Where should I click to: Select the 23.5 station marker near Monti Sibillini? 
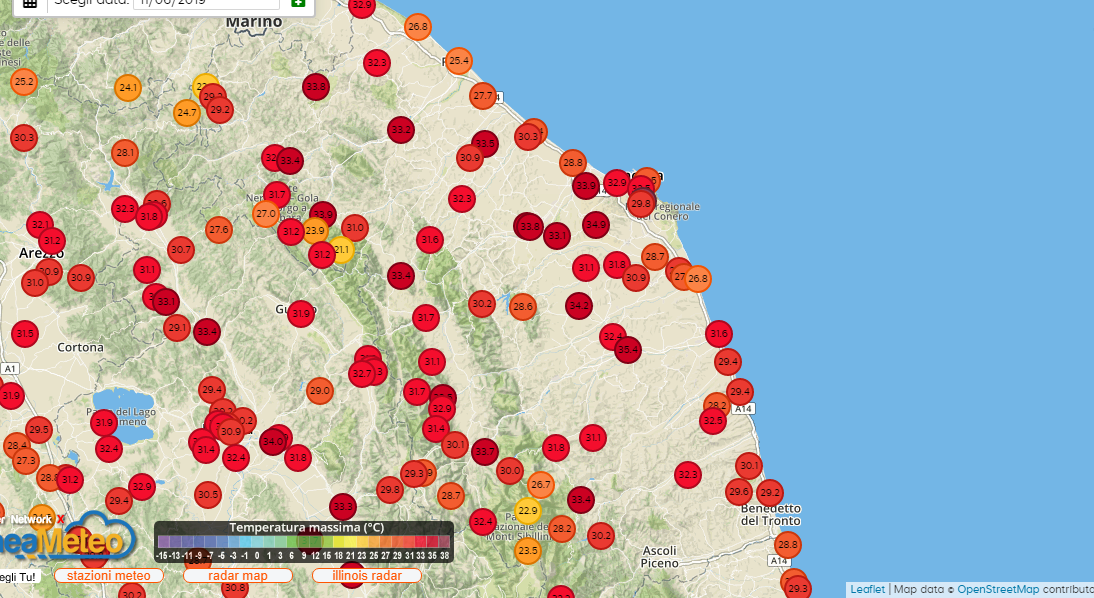point(527,550)
